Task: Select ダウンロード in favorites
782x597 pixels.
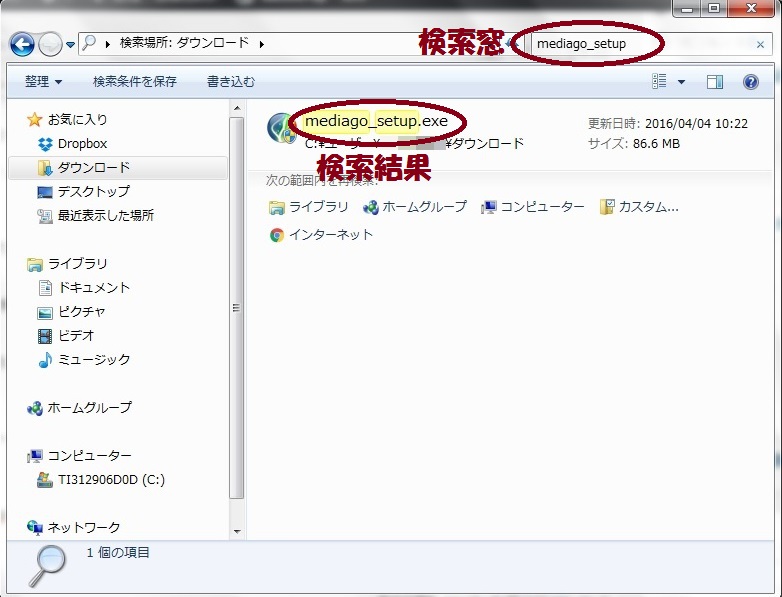Action: [x=94, y=168]
